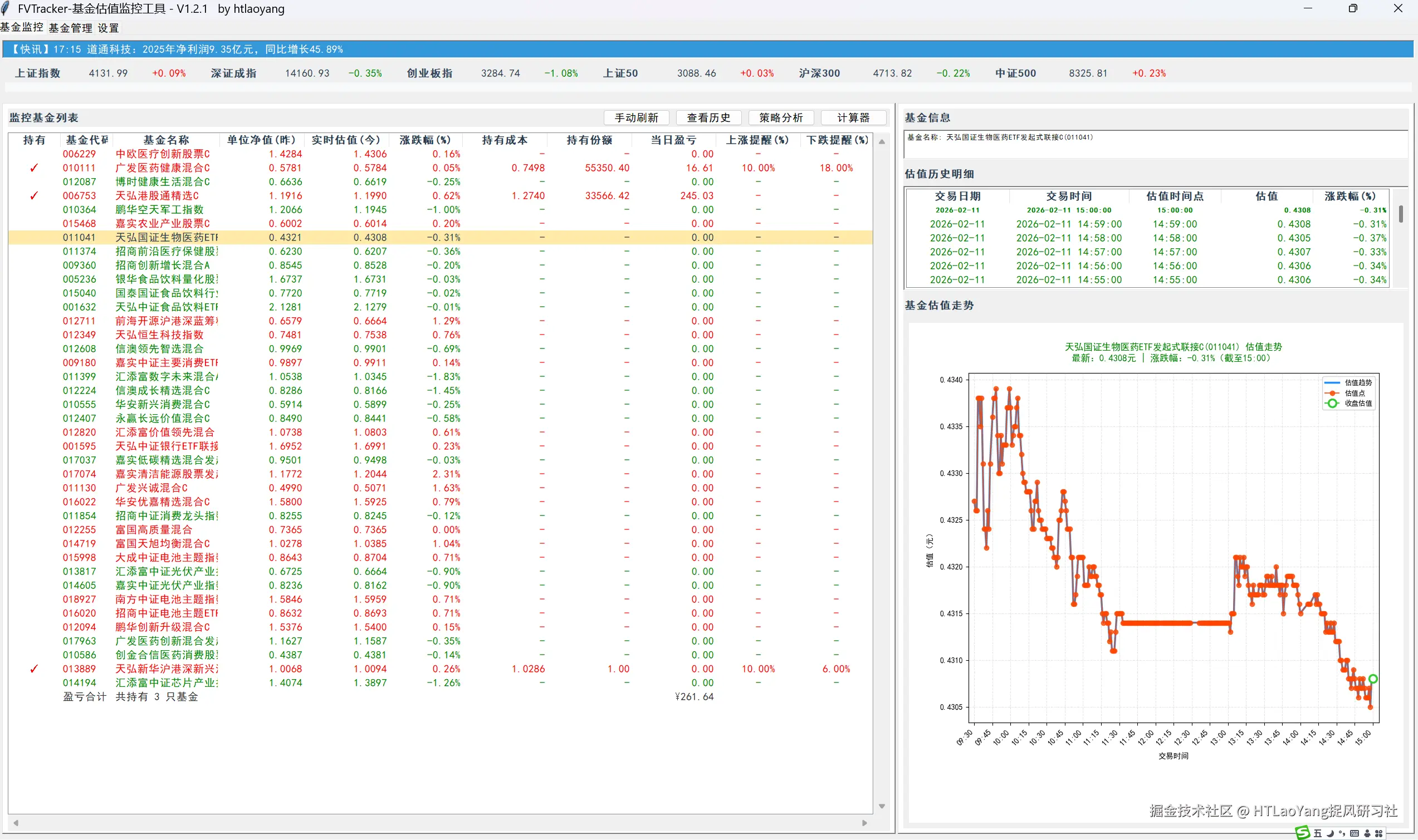Click the FVTracker feather icon in title bar
The image size is (1418, 840).
6,8
